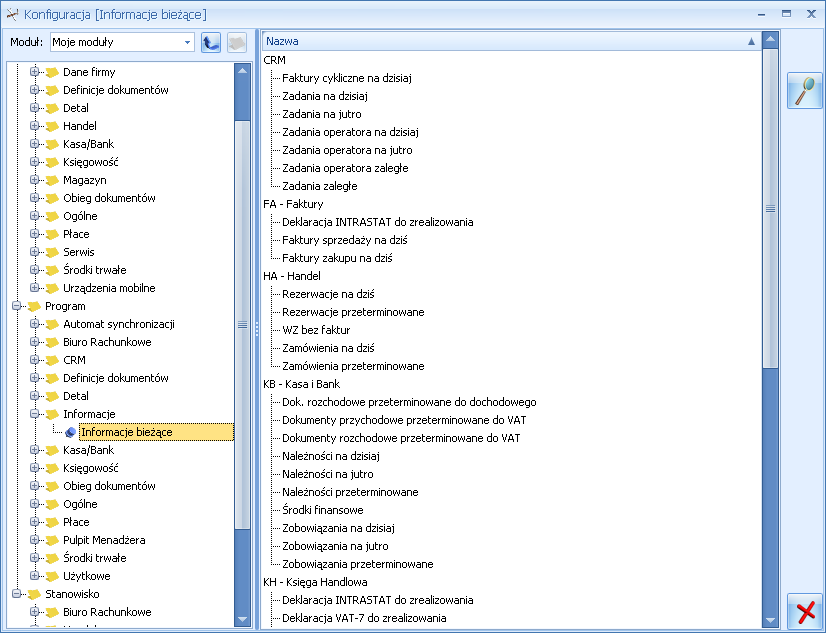Expand the Urządzenia mobilne node
826x633 pixels.
click(x=34, y=288)
